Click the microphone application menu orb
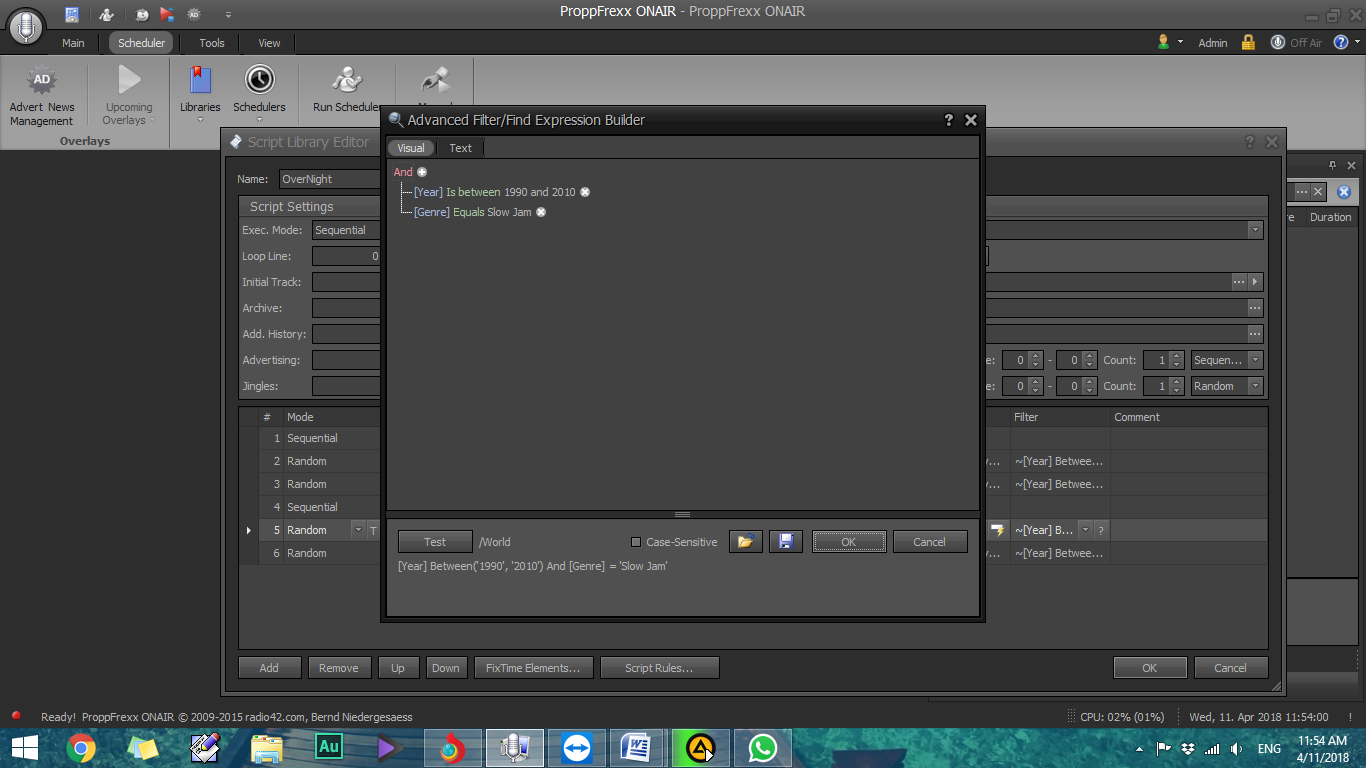Image resolution: width=1366 pixels, height=768 pixels. pos(27,26)
